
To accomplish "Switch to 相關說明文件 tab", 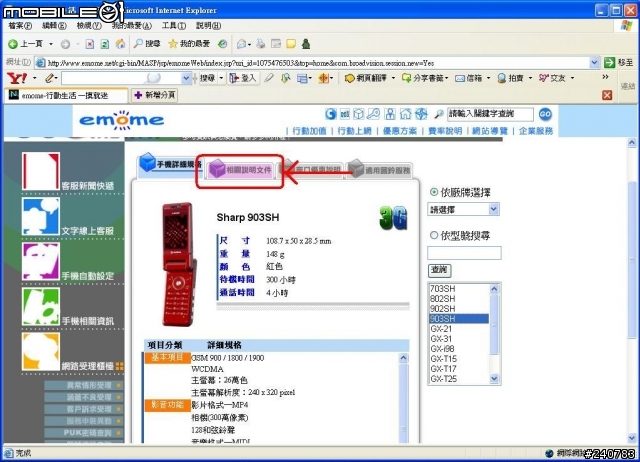I will pyautogui.click(x=240, y=170).
